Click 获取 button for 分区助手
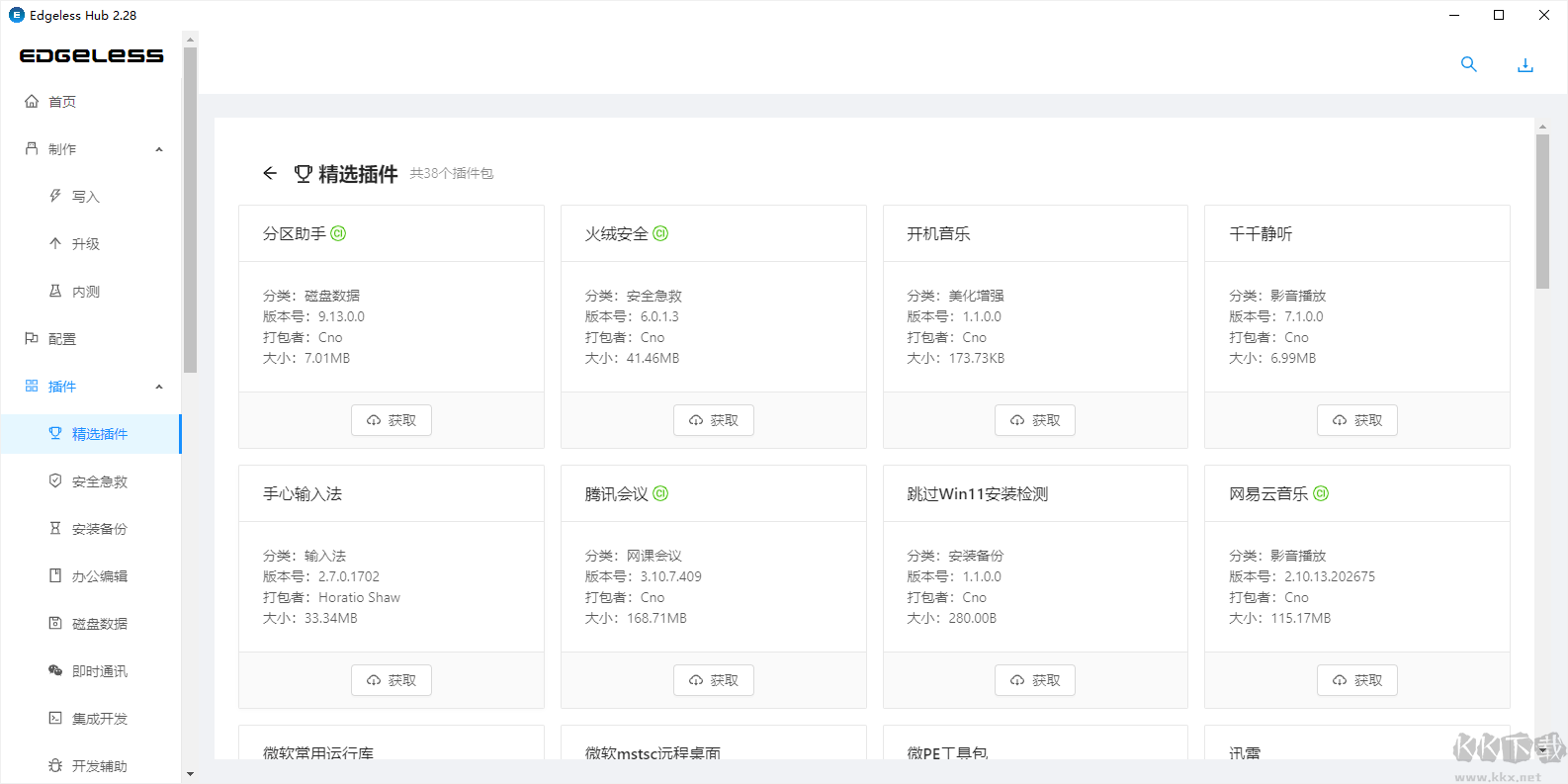 (x=392, y=420)
